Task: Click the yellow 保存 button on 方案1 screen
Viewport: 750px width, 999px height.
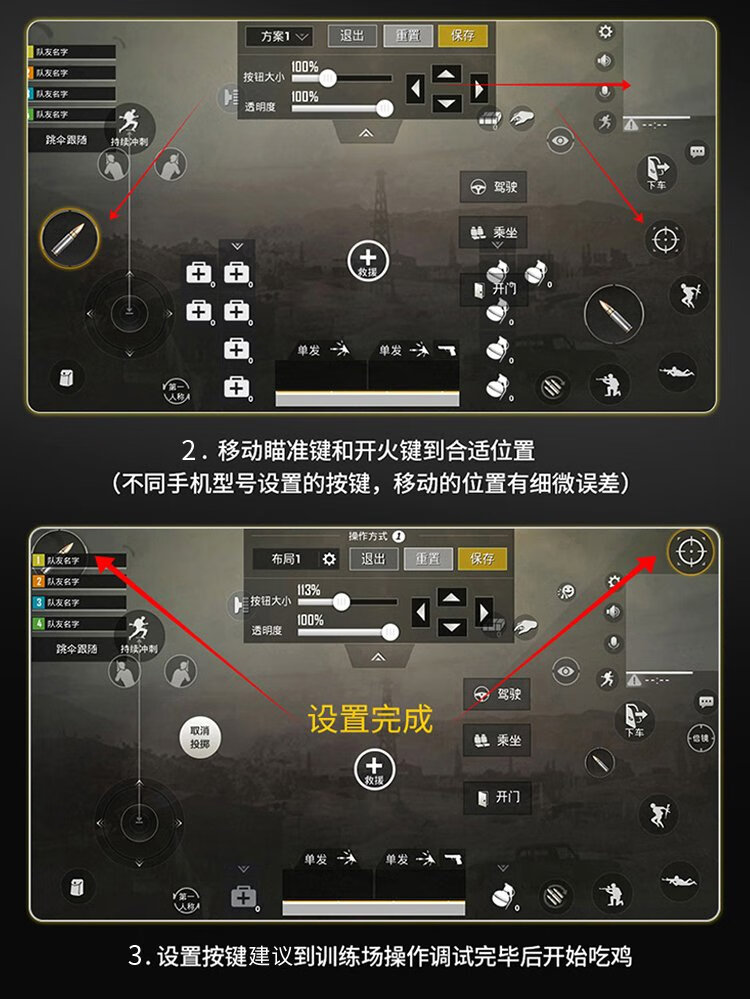Action: pos(463,36)
